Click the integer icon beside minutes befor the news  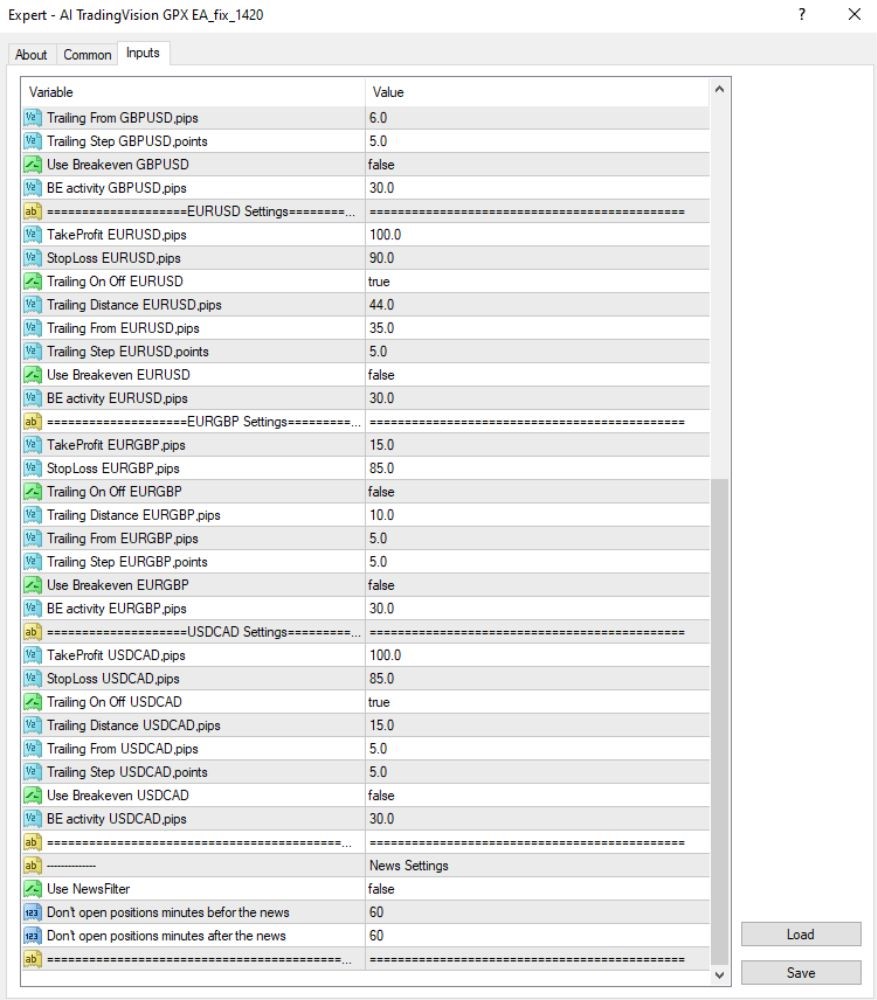32,913
